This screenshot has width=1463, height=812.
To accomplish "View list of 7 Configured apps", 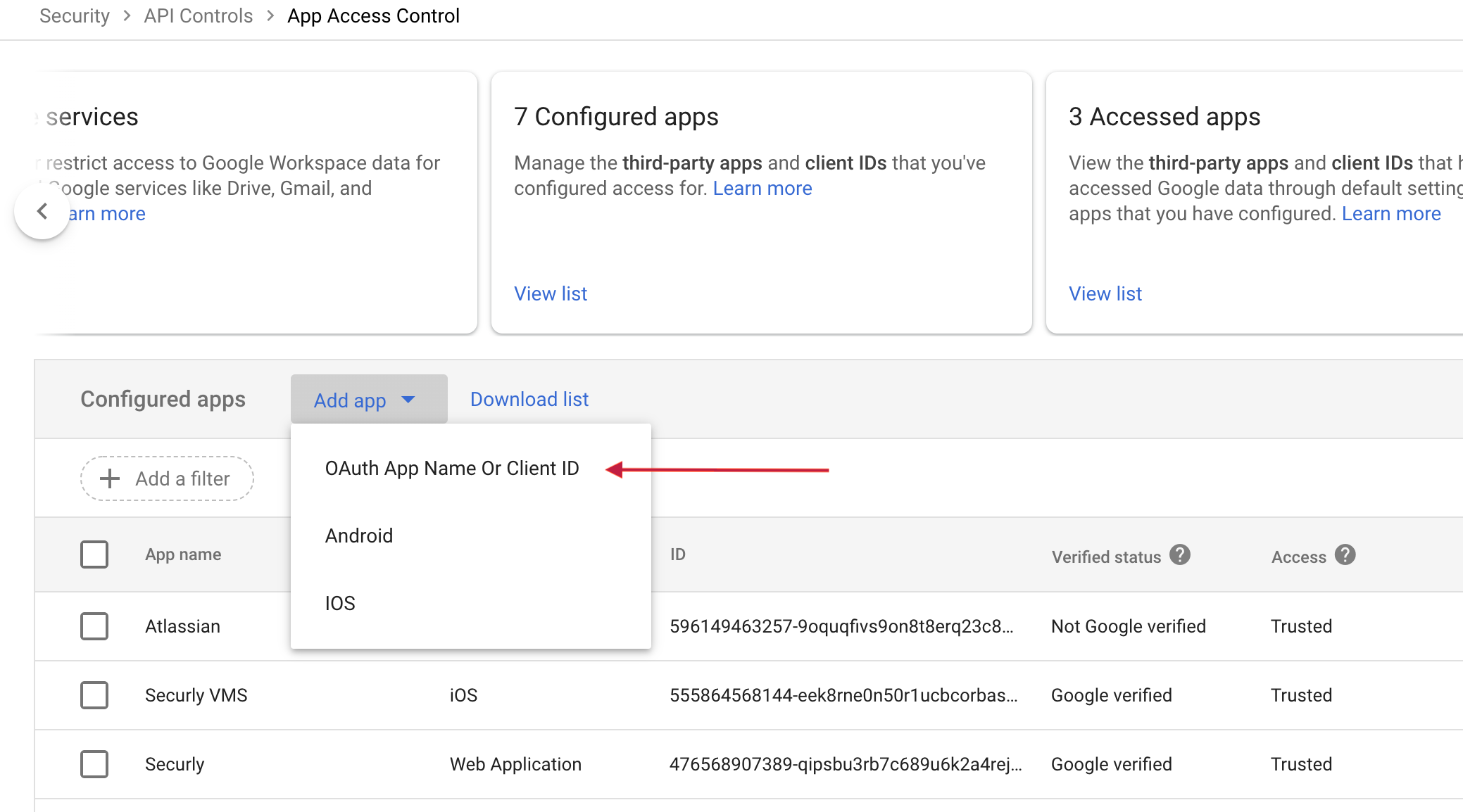I will click(x=551, y=293).
